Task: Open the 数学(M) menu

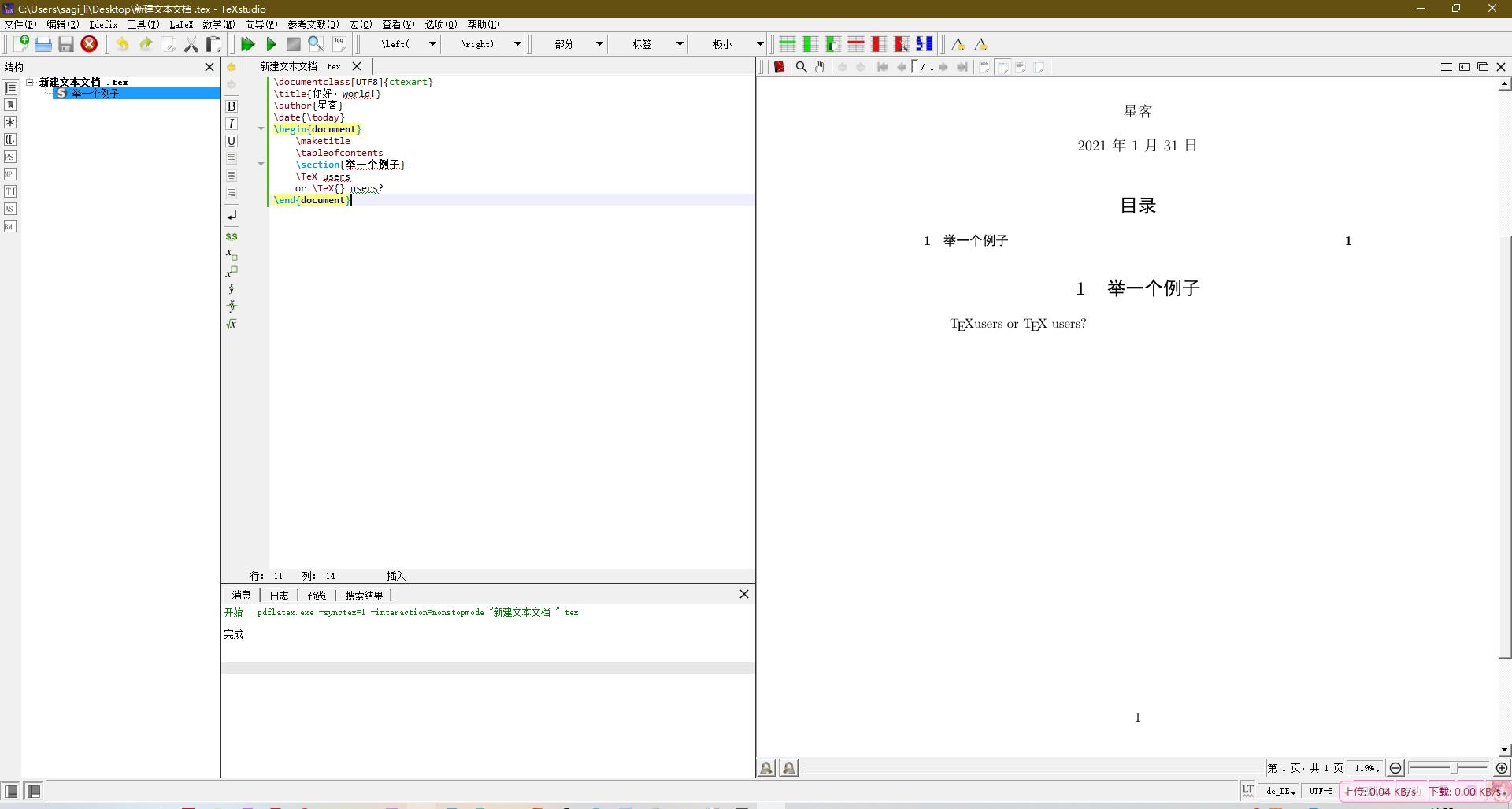Action: 218,24
